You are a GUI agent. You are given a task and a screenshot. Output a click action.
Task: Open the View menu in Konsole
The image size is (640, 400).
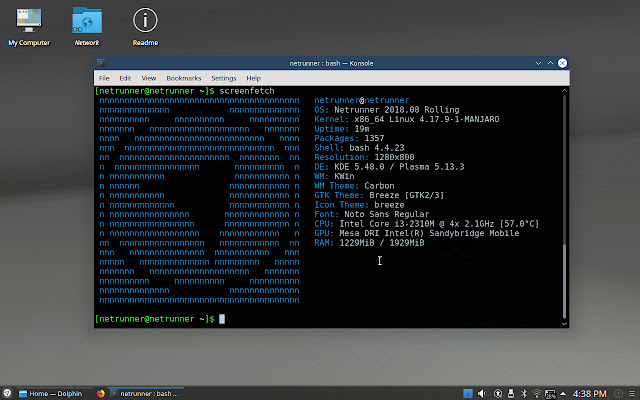(x=149, y=78)
